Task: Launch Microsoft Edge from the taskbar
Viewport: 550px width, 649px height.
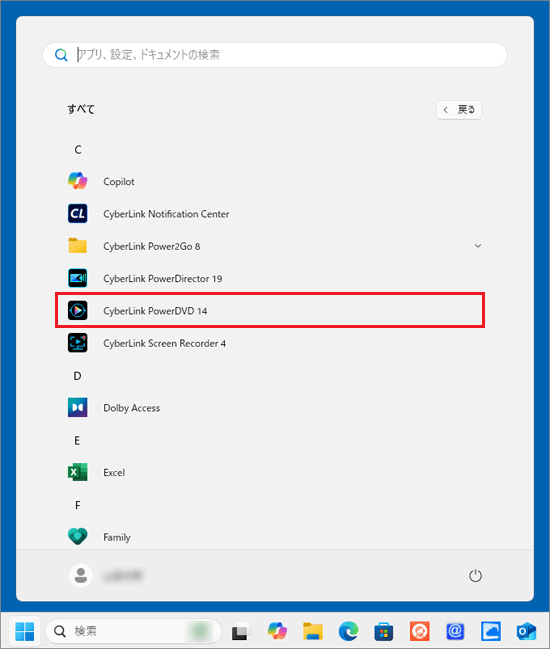Action: 348,631
